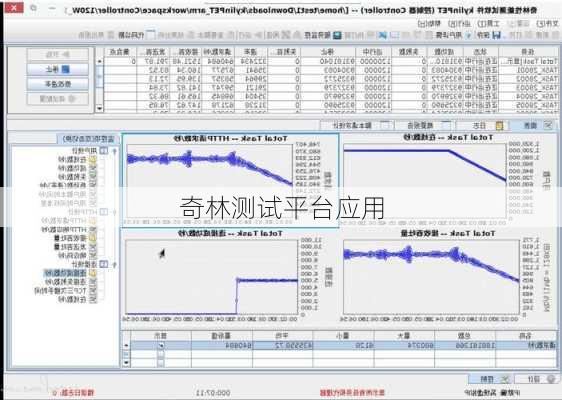Click the 000:07:11 elapsed time in status bar
Viewport: 562px width, 400px height.
[x=213, y=393]
